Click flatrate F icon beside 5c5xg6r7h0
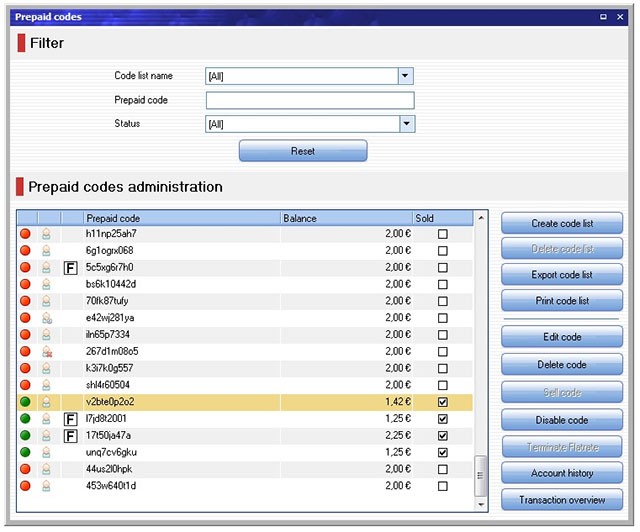 (71, 268)
